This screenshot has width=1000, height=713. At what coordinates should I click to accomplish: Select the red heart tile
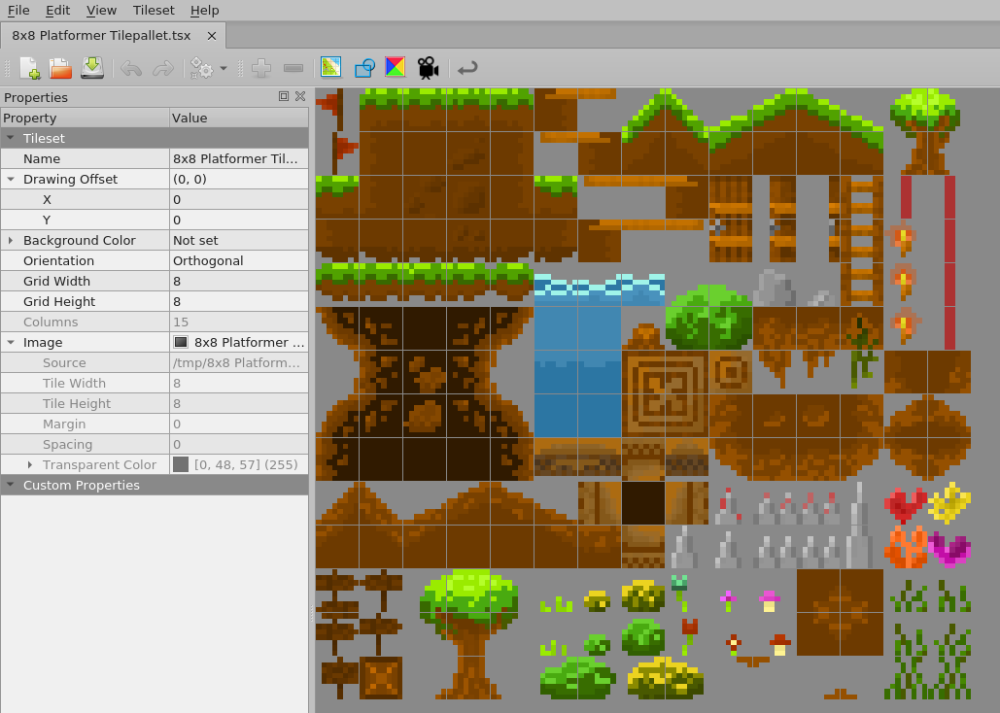[x=905, y=504]
